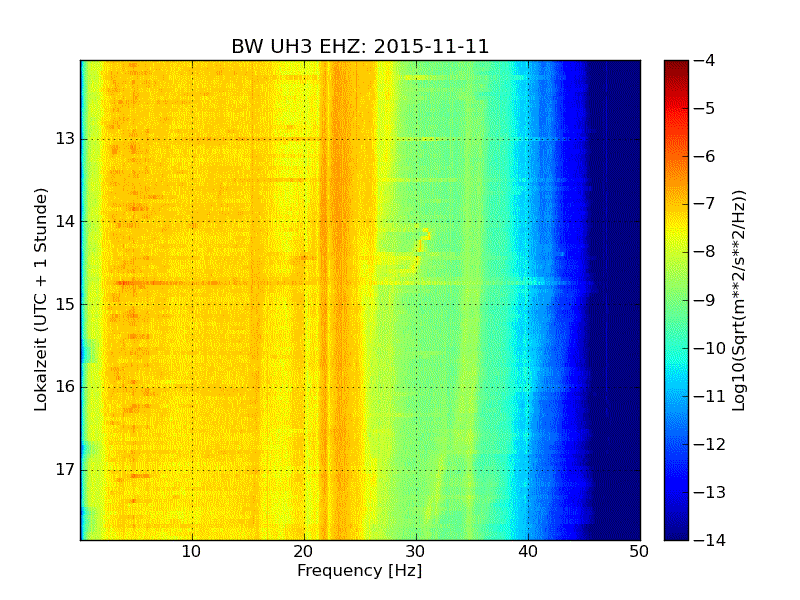Click the colorbar tick label '−12'
Screen dimensions: 800x600
point(710,444)
